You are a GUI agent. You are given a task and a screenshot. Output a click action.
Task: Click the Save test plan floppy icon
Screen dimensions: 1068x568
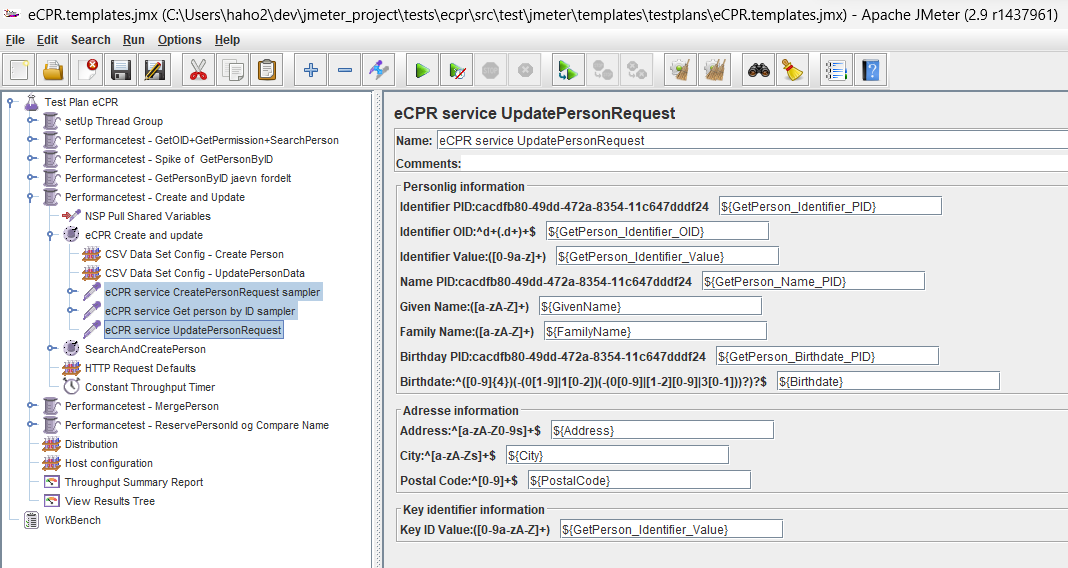point(121,70)
